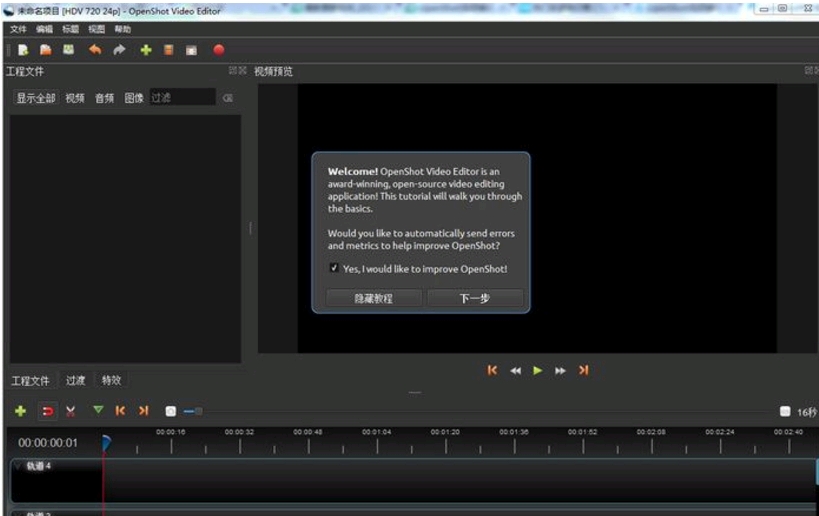This screenshot has width=819, height=516.
Task: Jump to end in preview controls
Action: 583,370
